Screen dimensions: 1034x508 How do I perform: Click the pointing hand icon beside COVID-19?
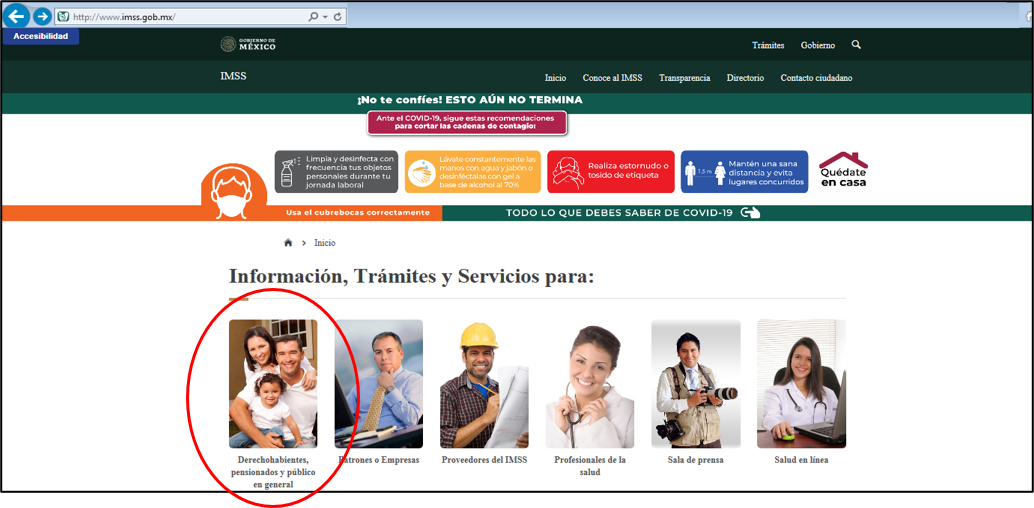(750, 212)
